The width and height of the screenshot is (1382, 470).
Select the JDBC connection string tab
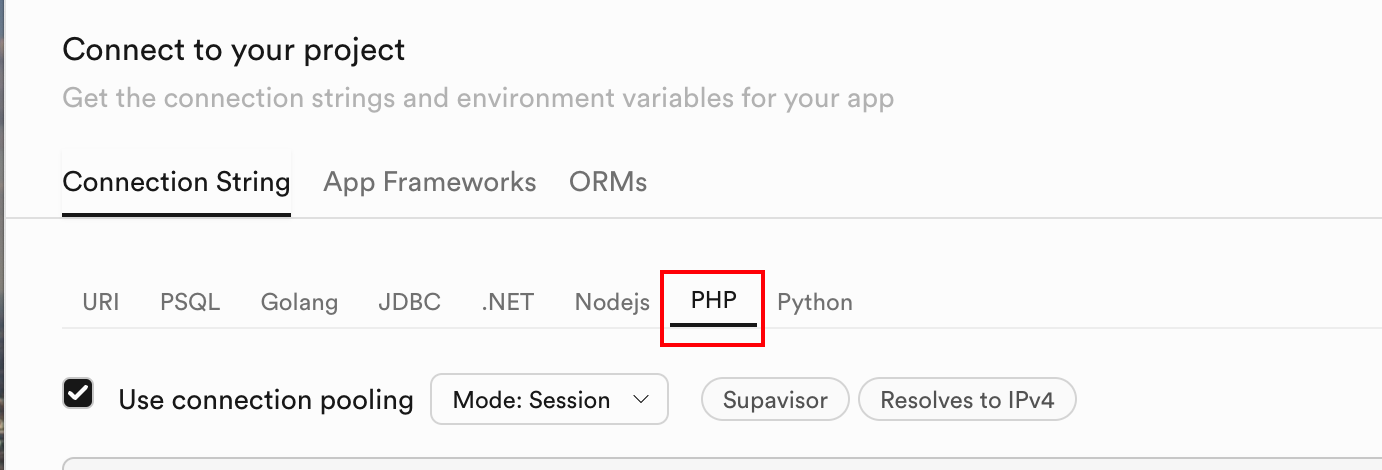pos(409,302)
